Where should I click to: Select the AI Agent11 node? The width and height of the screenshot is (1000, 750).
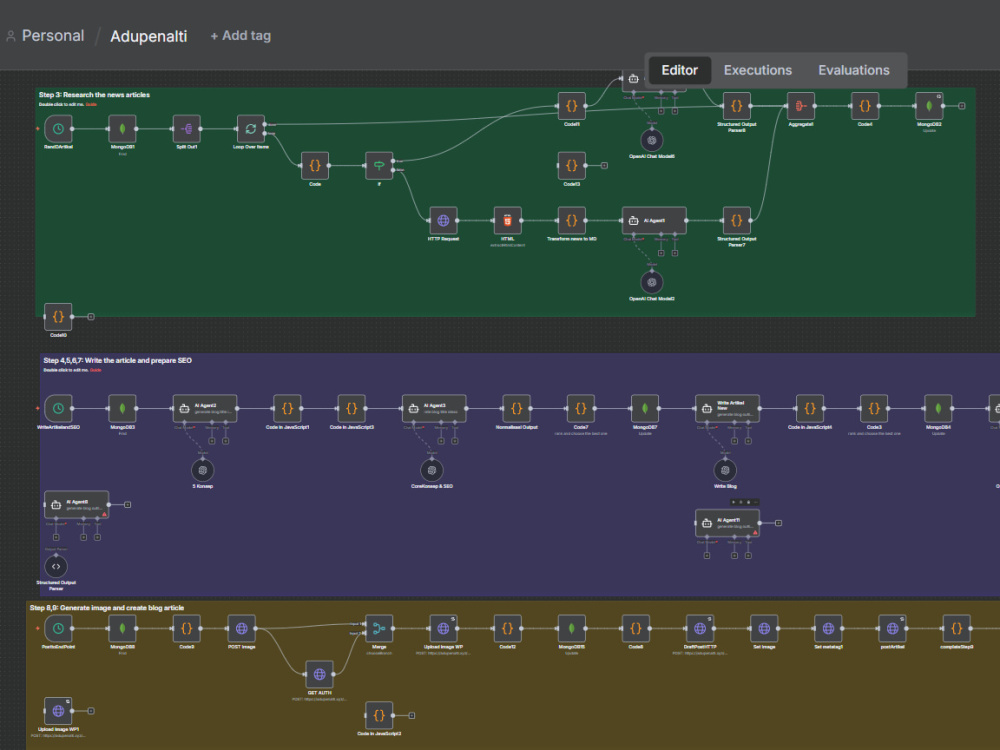[727, 524]
